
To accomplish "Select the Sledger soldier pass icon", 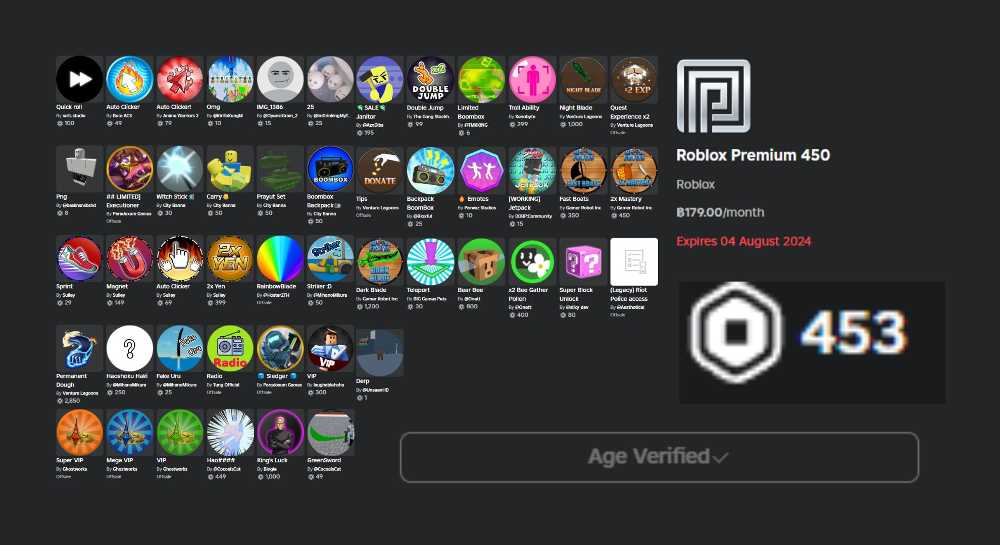I will [x=280, y=349].
